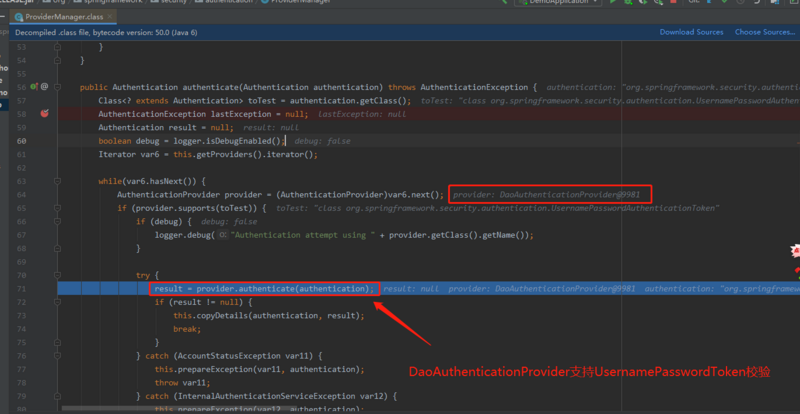
Task: Click 'hasNext' in the while condition
Action: 166,181
